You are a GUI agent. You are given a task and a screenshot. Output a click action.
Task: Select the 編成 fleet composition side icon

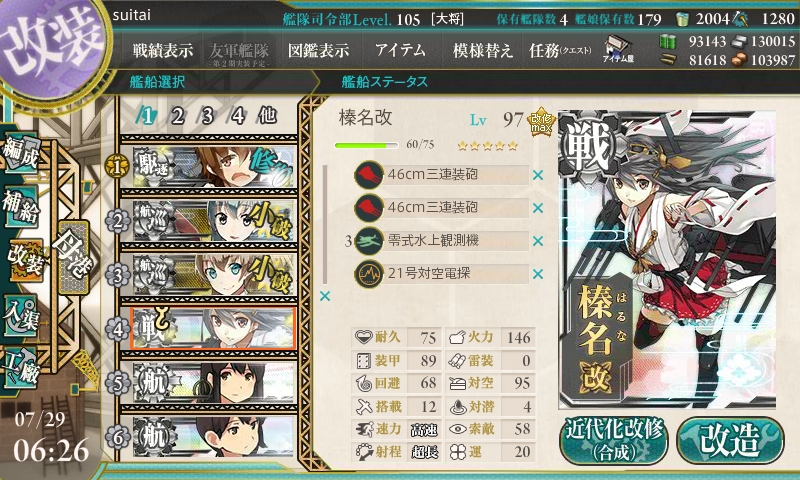[21, 153]
